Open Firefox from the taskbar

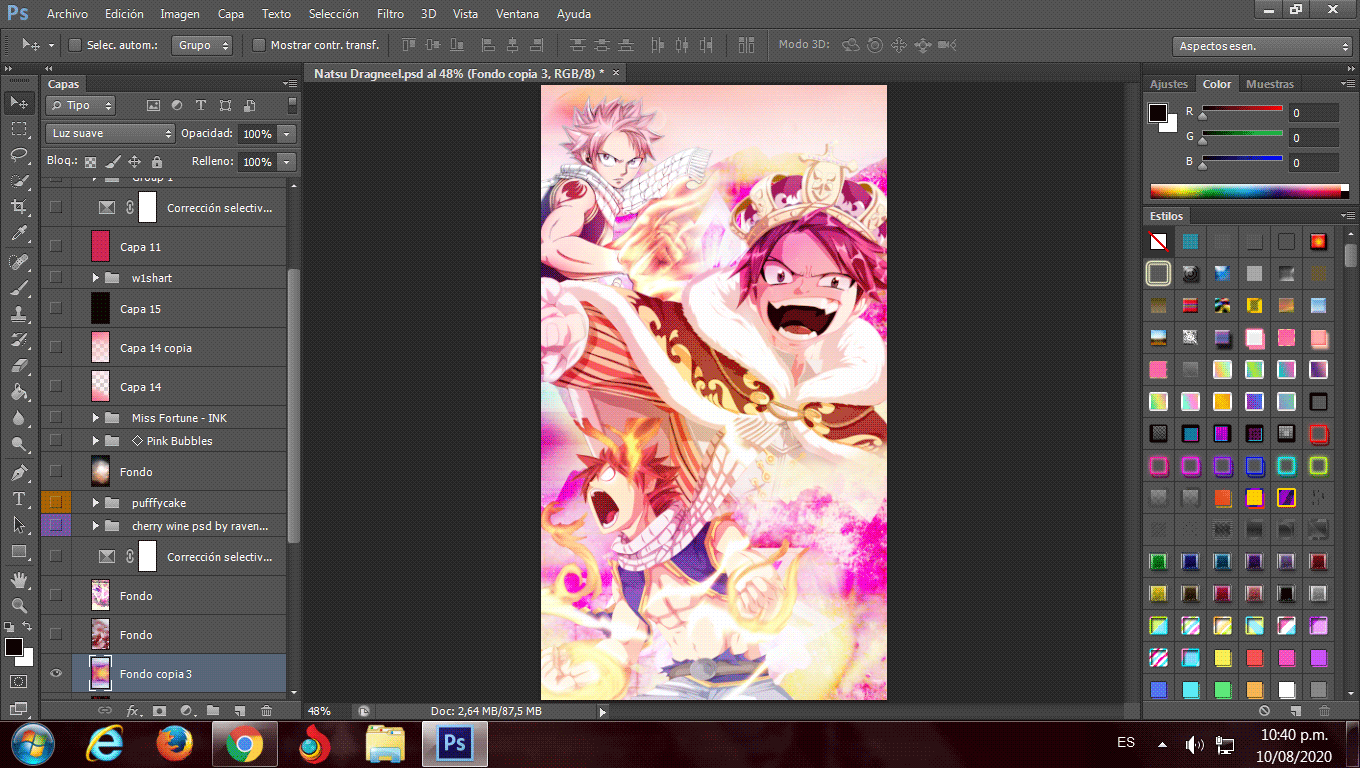pyautogui.click(x=174, y=745)
